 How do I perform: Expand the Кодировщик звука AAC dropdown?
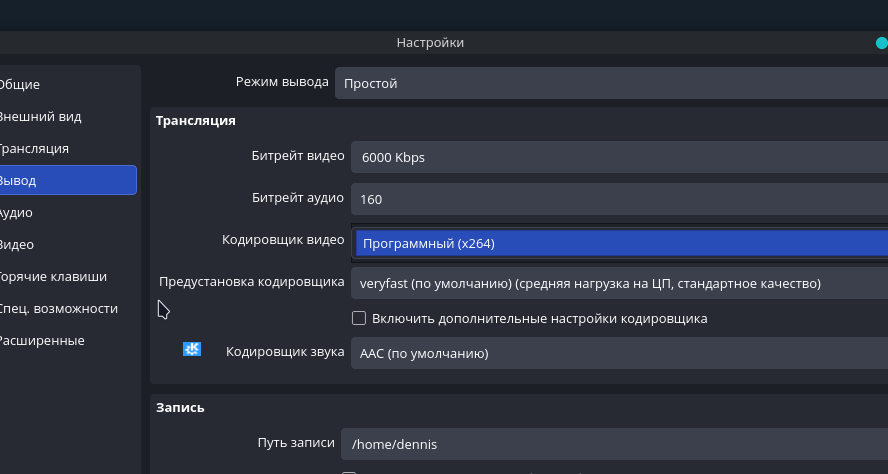618,353
